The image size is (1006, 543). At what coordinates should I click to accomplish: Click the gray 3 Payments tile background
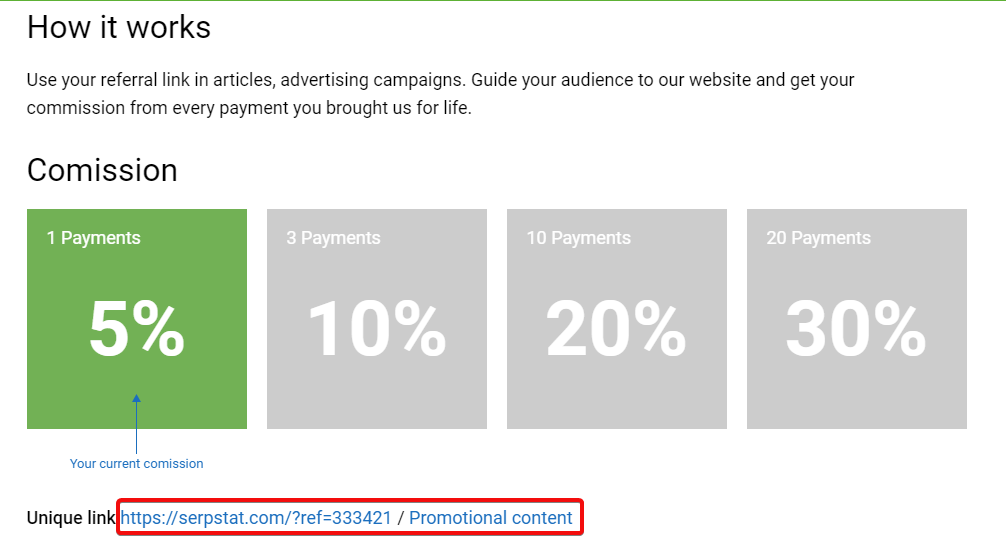[377, 398]
